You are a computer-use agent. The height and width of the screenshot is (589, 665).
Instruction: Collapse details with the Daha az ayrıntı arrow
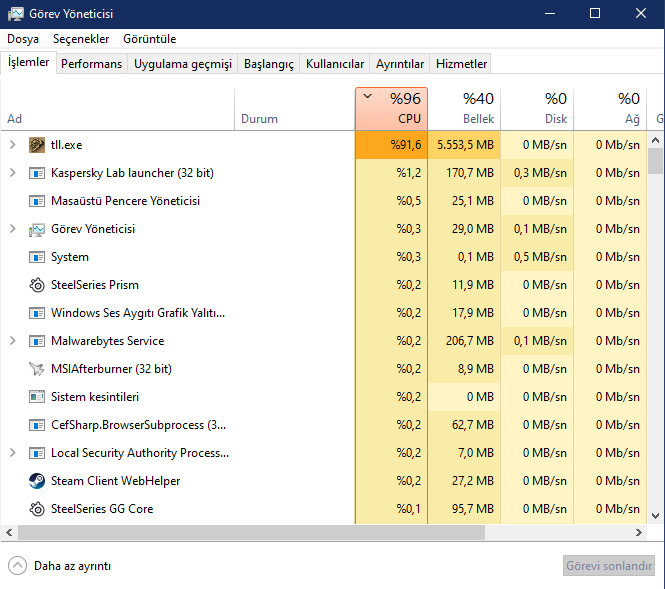[17, 566]
